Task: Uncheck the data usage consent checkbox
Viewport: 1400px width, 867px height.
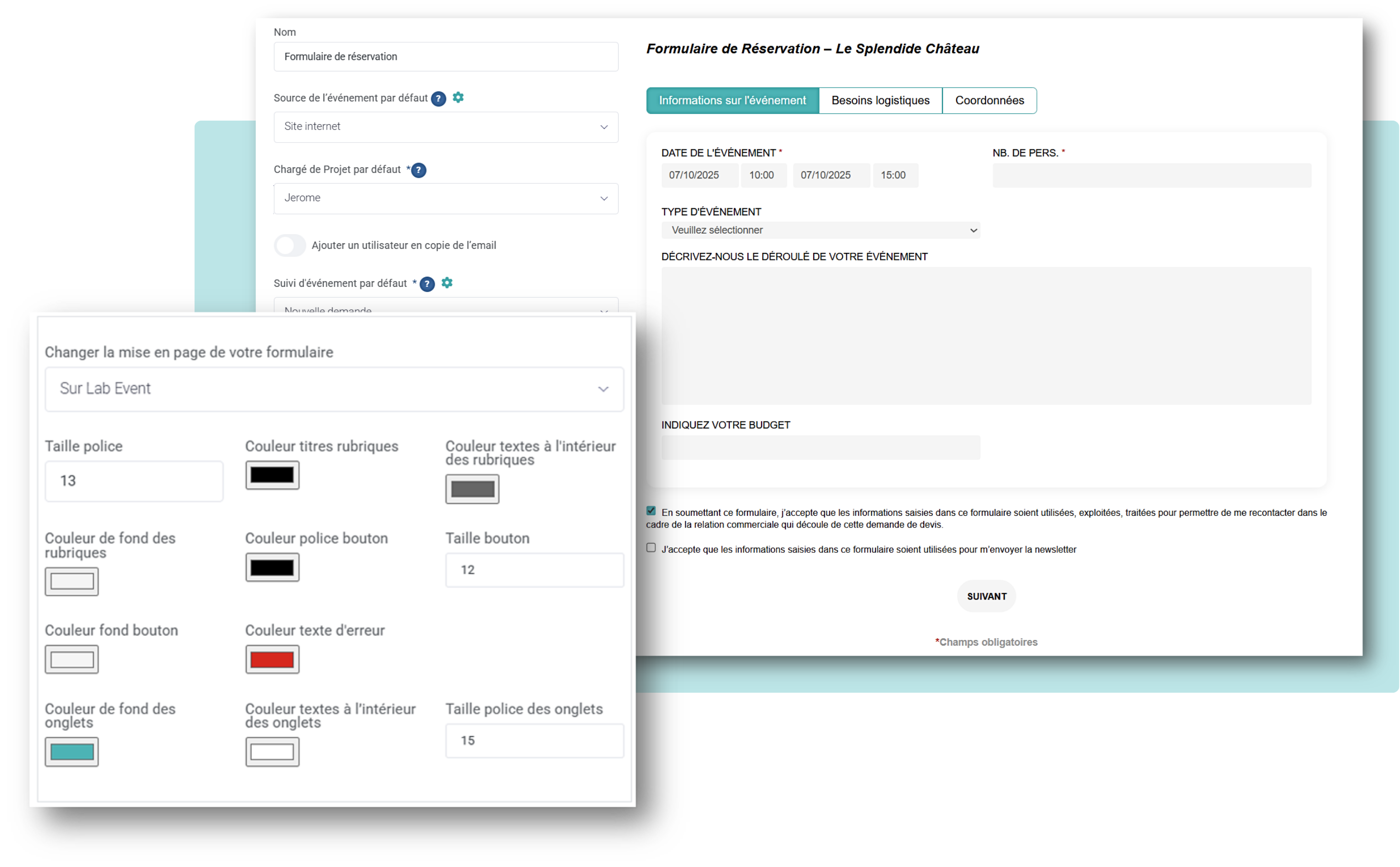Action: tap(651, 511)
